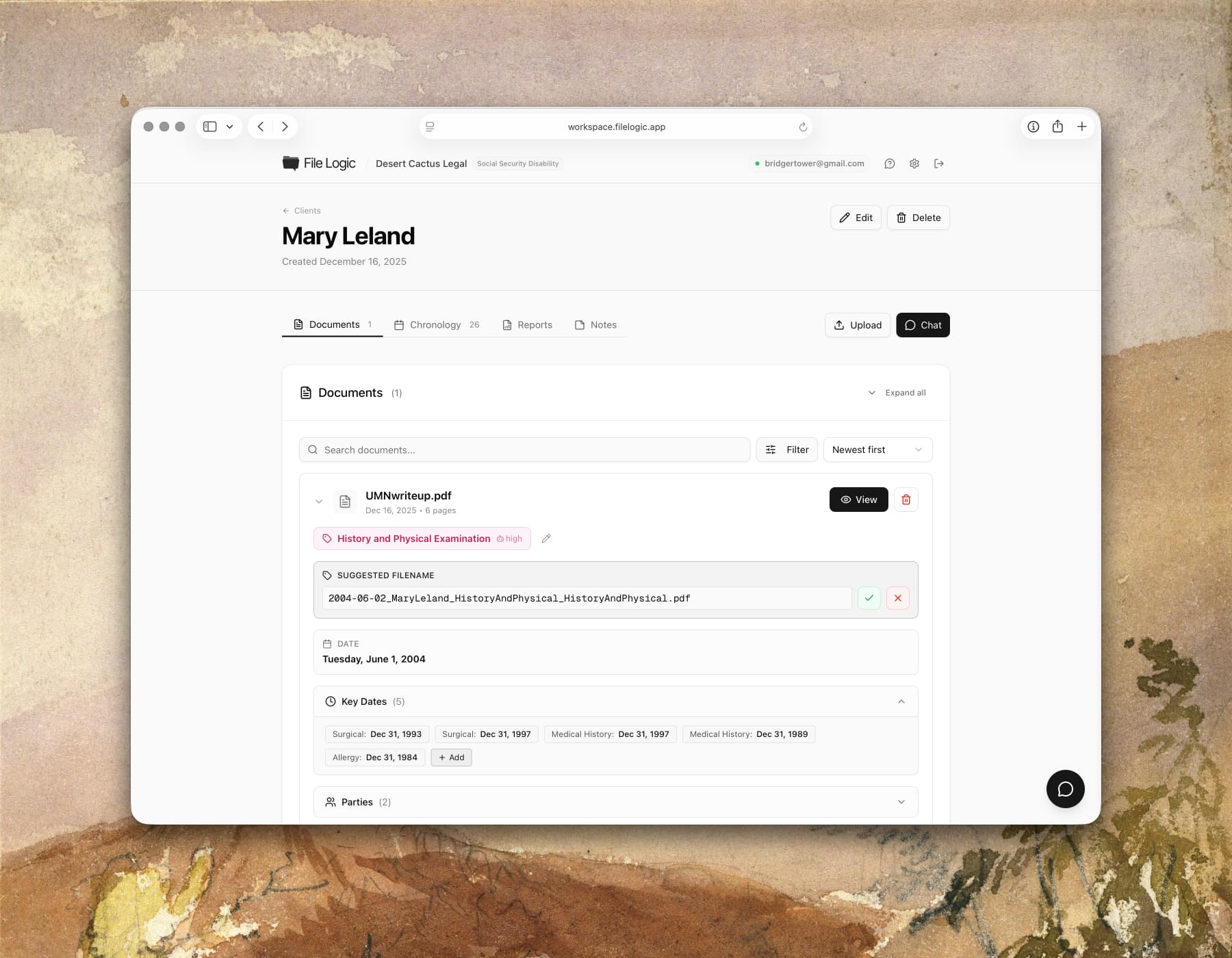Sign out using the logout icon
The image size is (1232, 958).
(938, 164)
